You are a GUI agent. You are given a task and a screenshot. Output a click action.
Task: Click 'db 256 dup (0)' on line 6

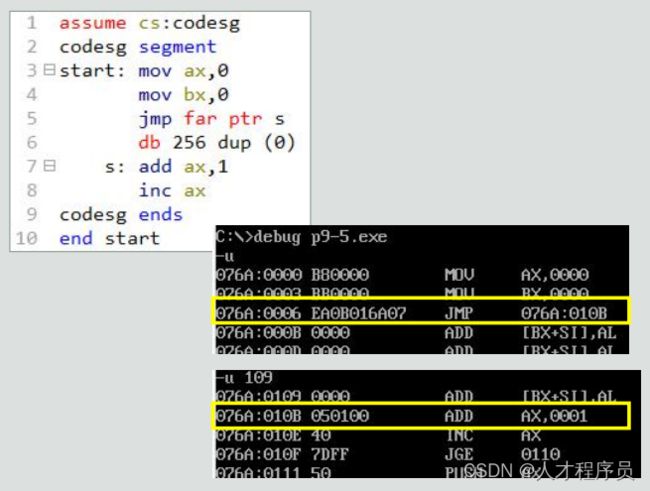[x=216, y=143]
